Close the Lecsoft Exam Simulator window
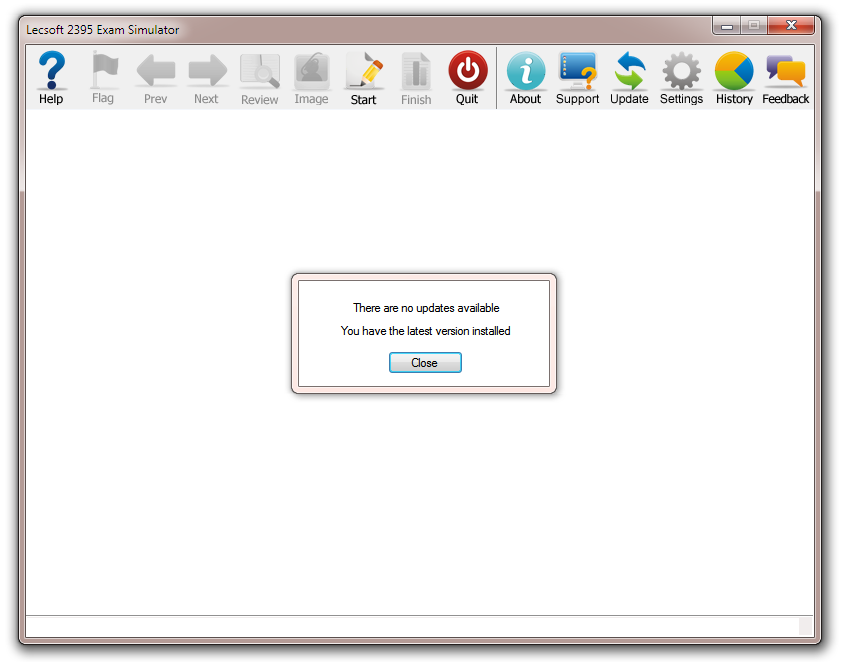 coord(791,25)
